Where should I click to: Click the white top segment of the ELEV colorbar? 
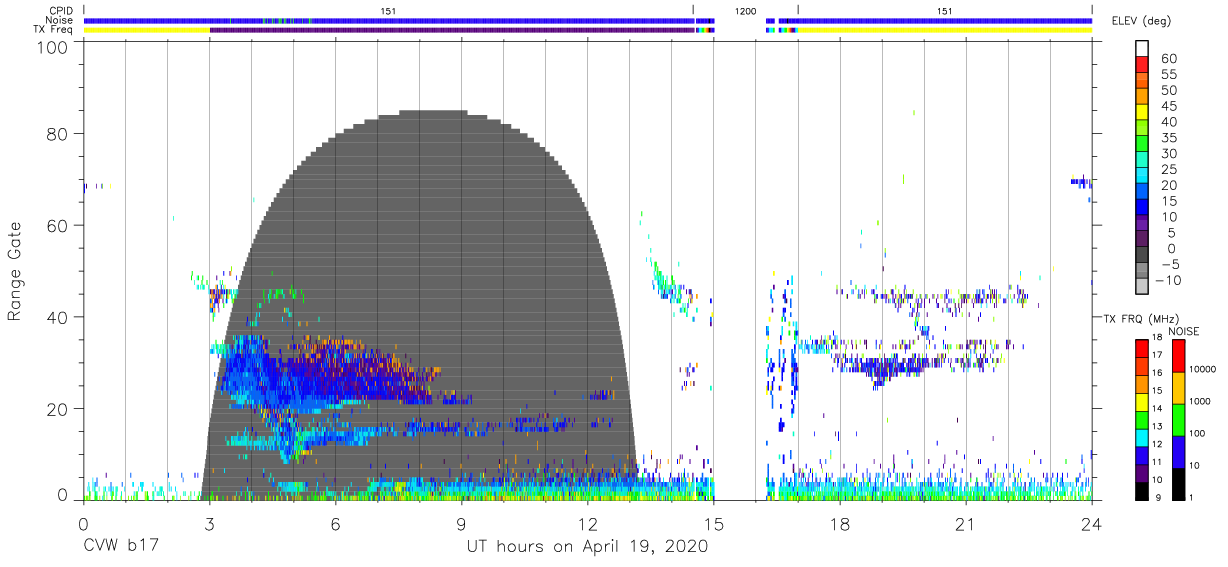click(x=1142, y=48)
